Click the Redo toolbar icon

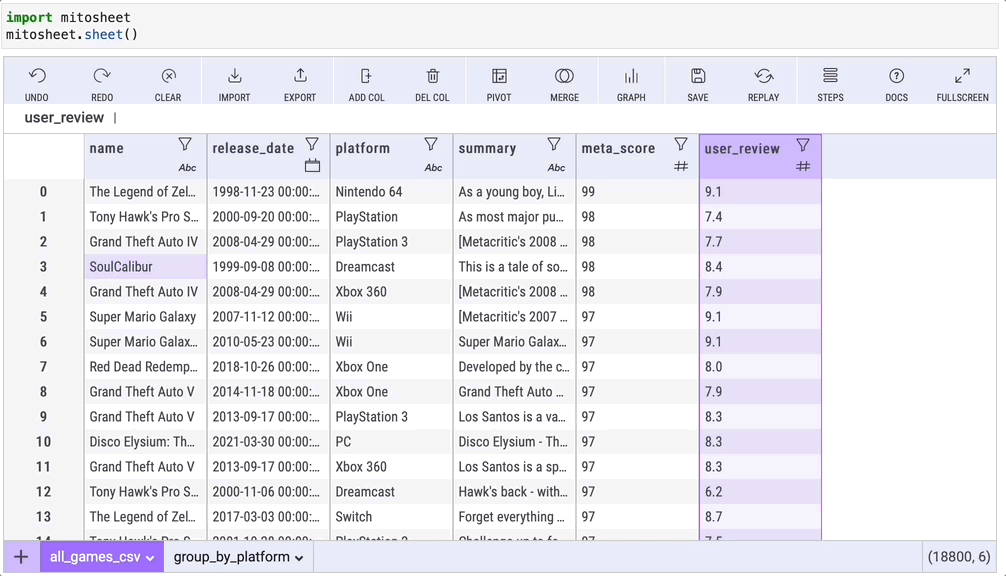102,77
